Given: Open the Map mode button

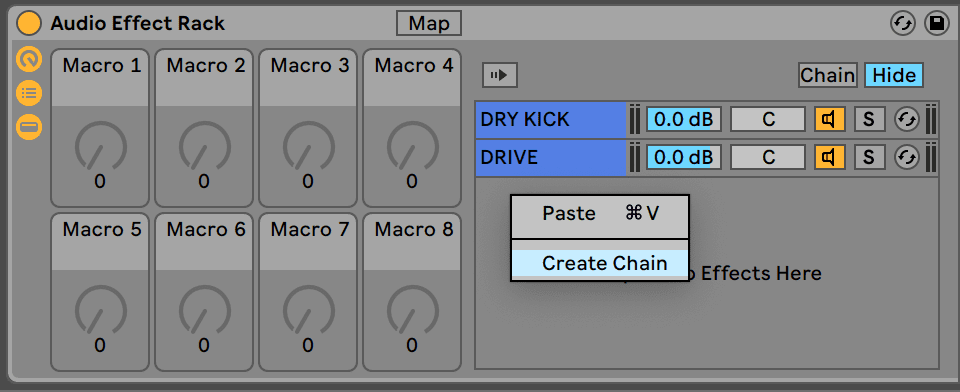Looking at the screenshot, I should pyautogui.click(x=429, y=24).
